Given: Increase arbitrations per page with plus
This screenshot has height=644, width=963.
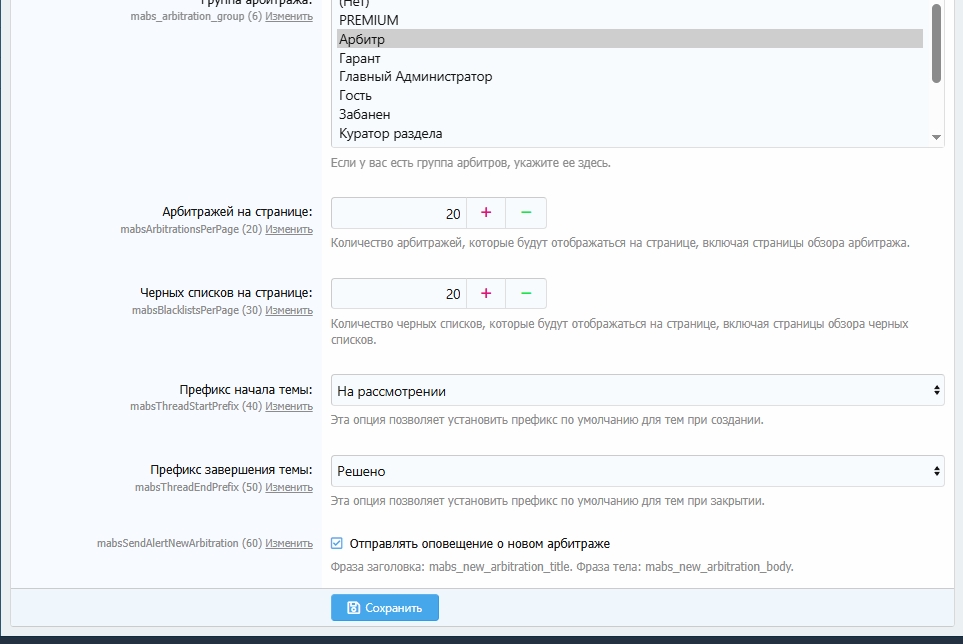Looking at the screenshot, I should tap(486, 213).
